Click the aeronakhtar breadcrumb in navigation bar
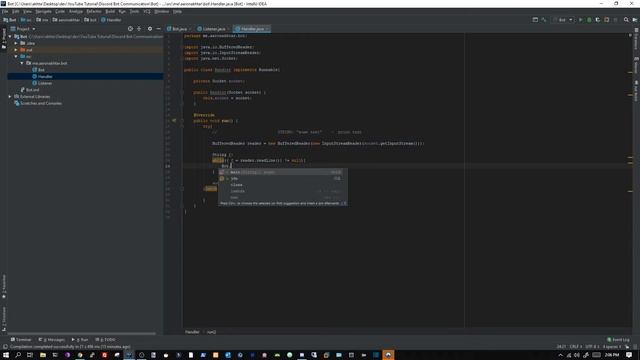The width and height of the screenshot is (640, 360). 66,20
